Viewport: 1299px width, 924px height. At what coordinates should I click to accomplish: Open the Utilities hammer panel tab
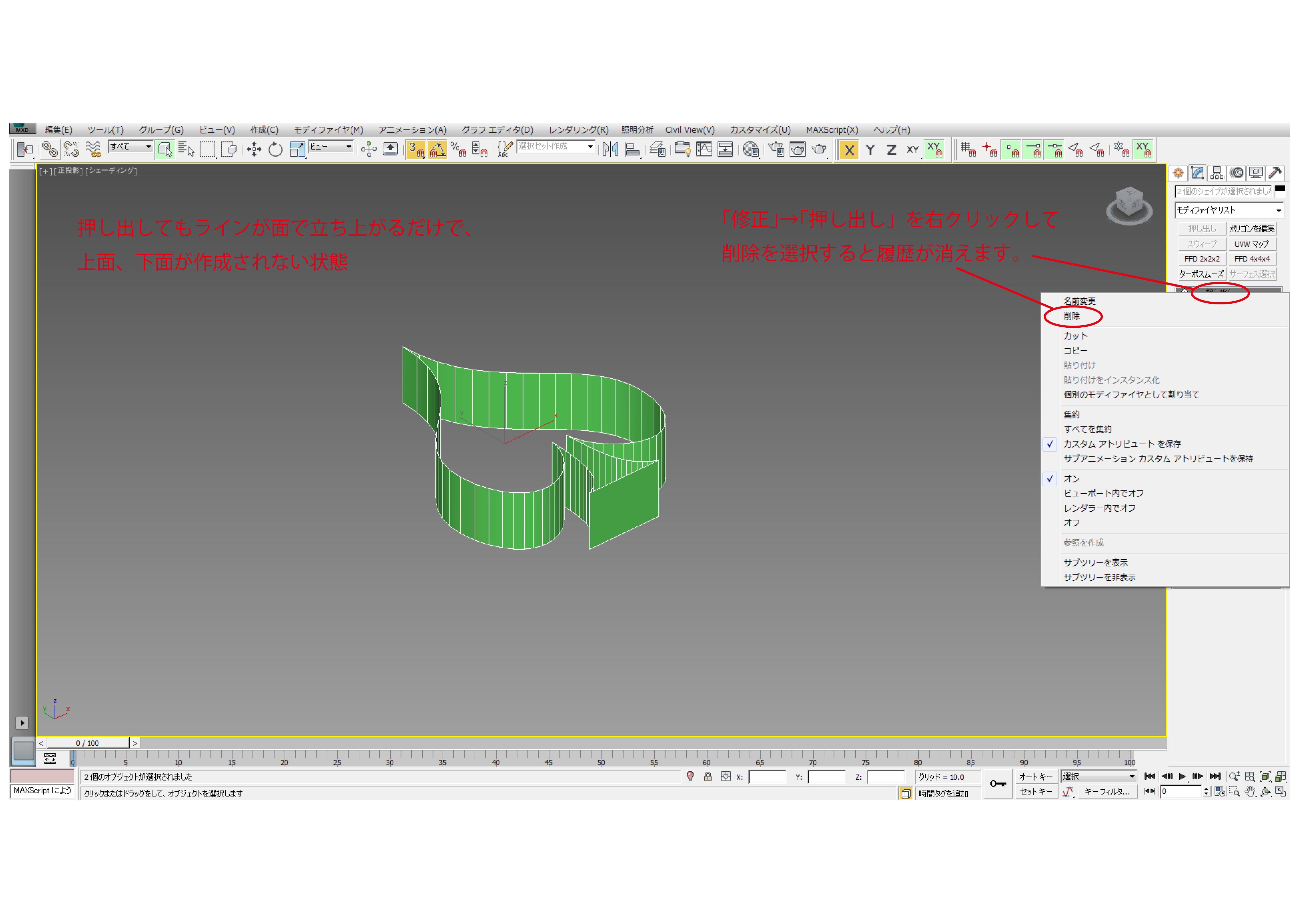pyautogui.click(x=1275, y=173)
